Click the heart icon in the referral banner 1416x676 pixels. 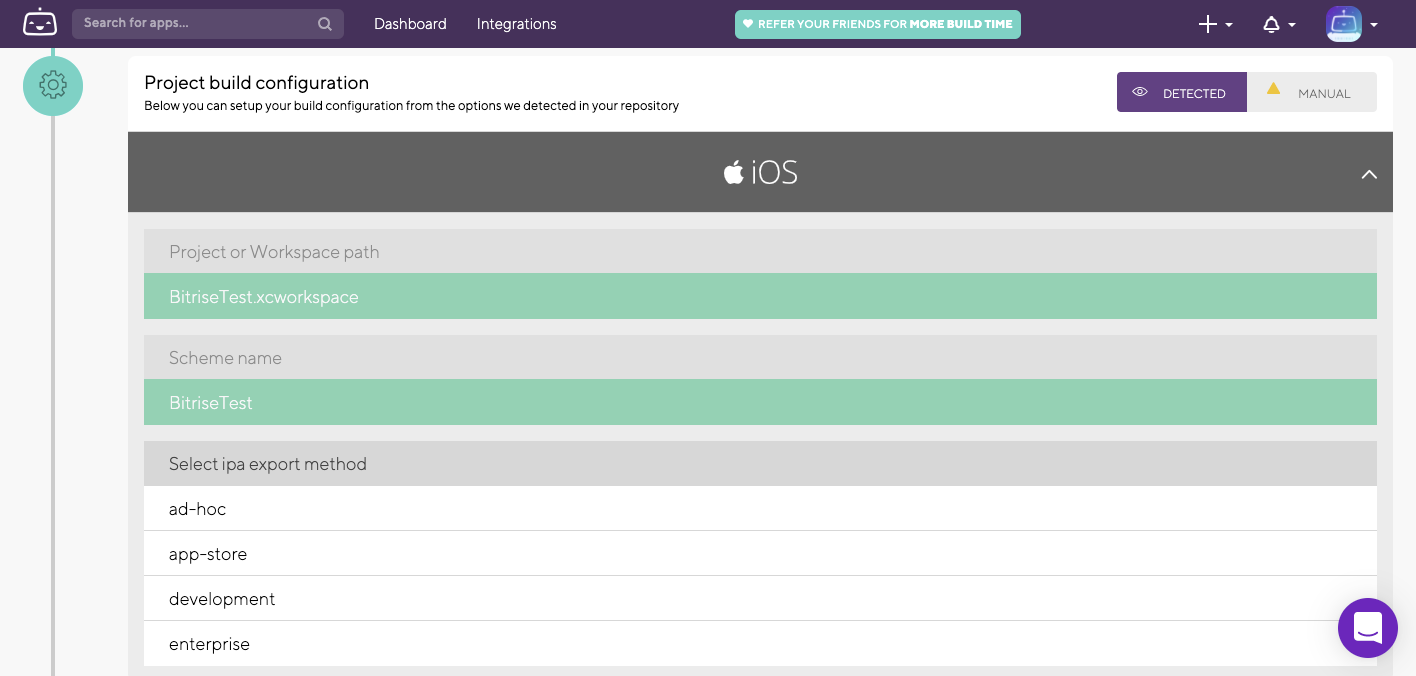(x=747, y=24)
